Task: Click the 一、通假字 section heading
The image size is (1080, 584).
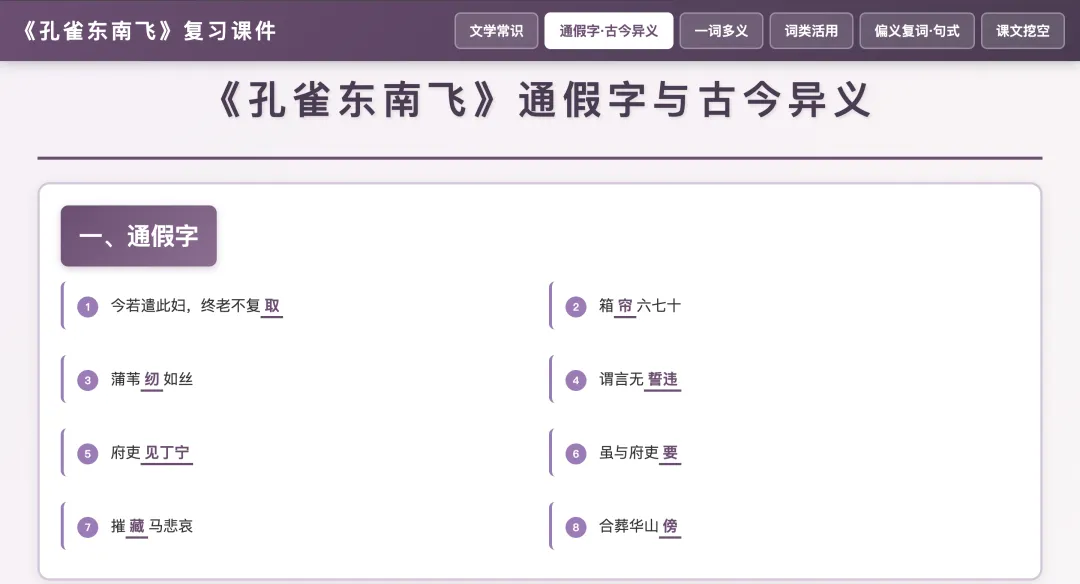Action: (138, 236)
